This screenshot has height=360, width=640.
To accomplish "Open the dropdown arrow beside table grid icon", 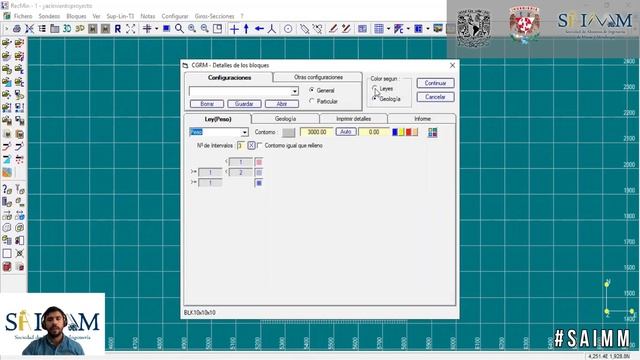I will tap(388, 29).
